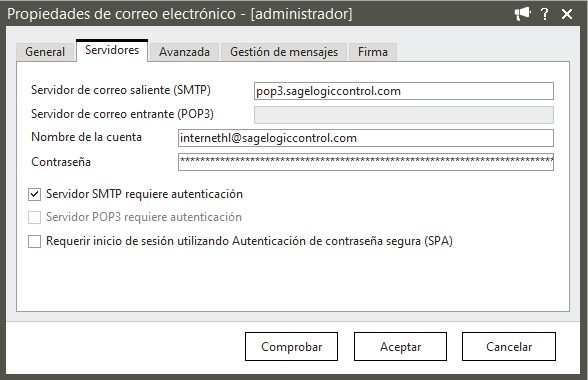Click the 'Nombre de la cuenta' label
The width and height of the screenshot is (588, 380).
86,137
